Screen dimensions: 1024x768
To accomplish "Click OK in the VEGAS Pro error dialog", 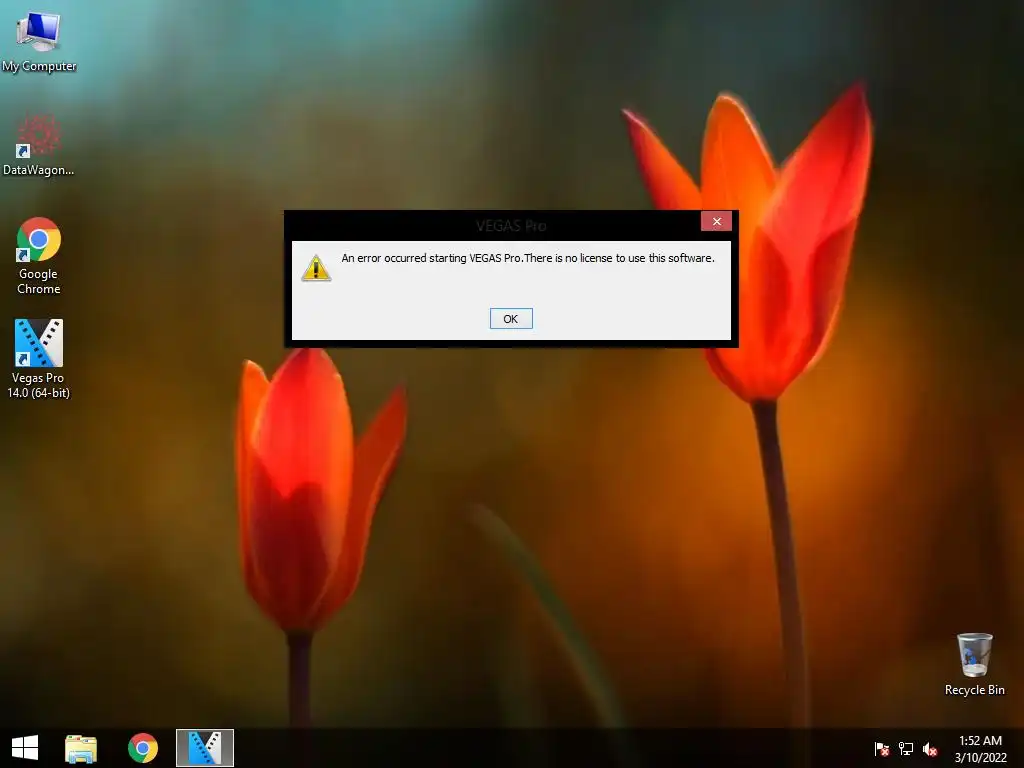I will pyautogui.click(x=511, y=319).
